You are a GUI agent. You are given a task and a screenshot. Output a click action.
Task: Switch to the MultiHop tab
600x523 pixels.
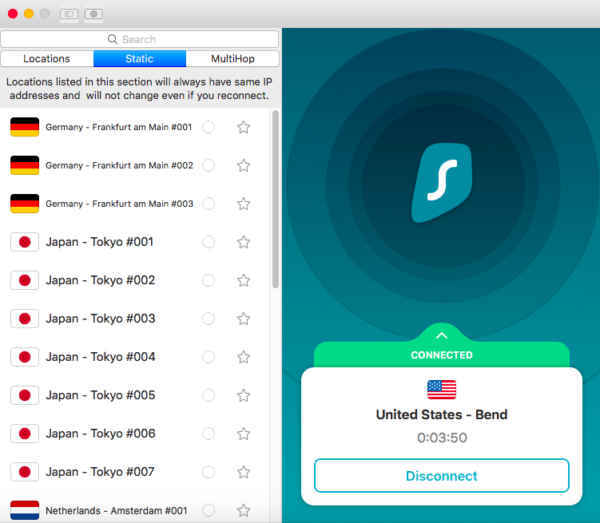(233, 59)
